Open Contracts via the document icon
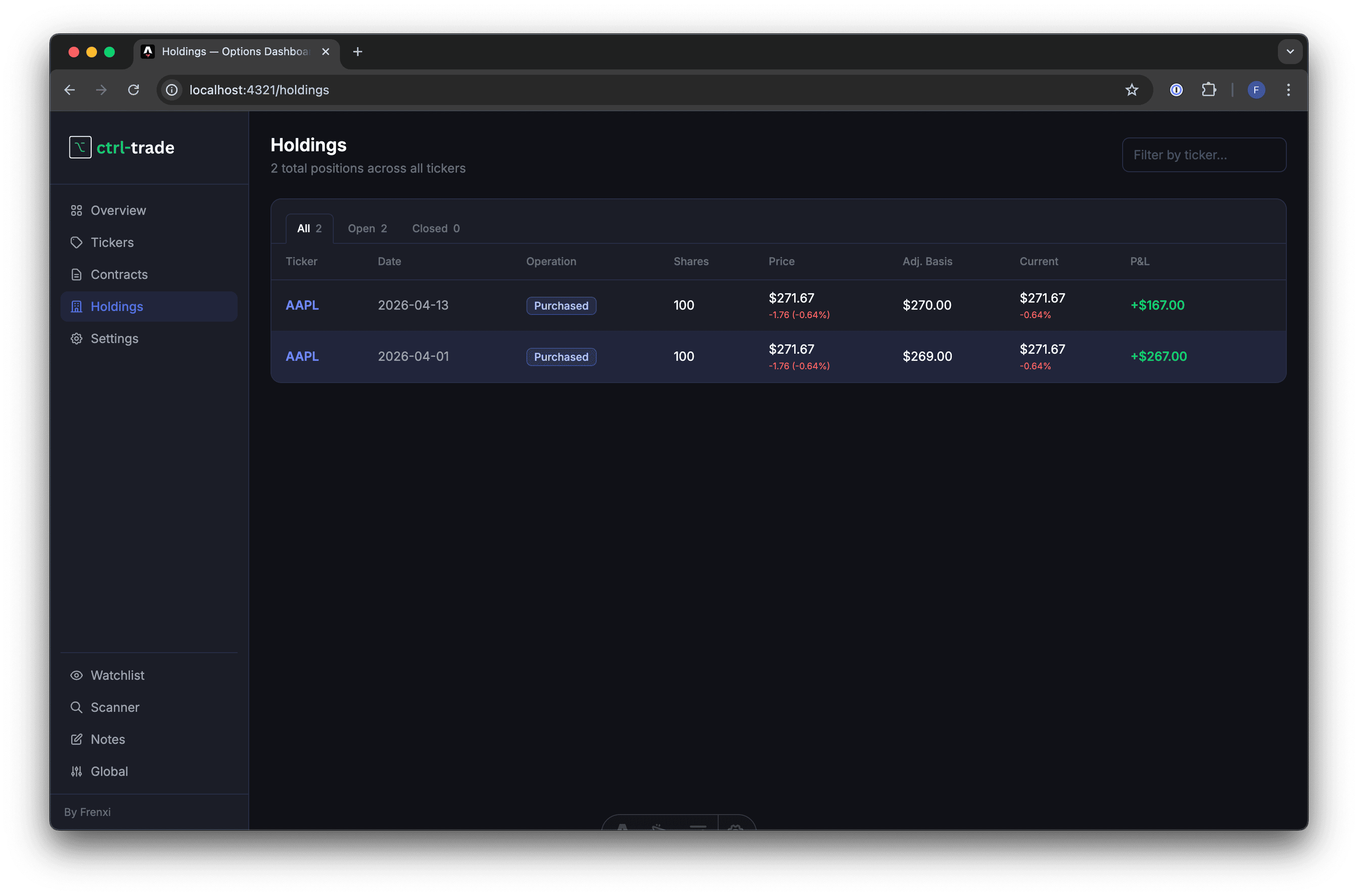The image size is (1358, 896). coord(77,274)
